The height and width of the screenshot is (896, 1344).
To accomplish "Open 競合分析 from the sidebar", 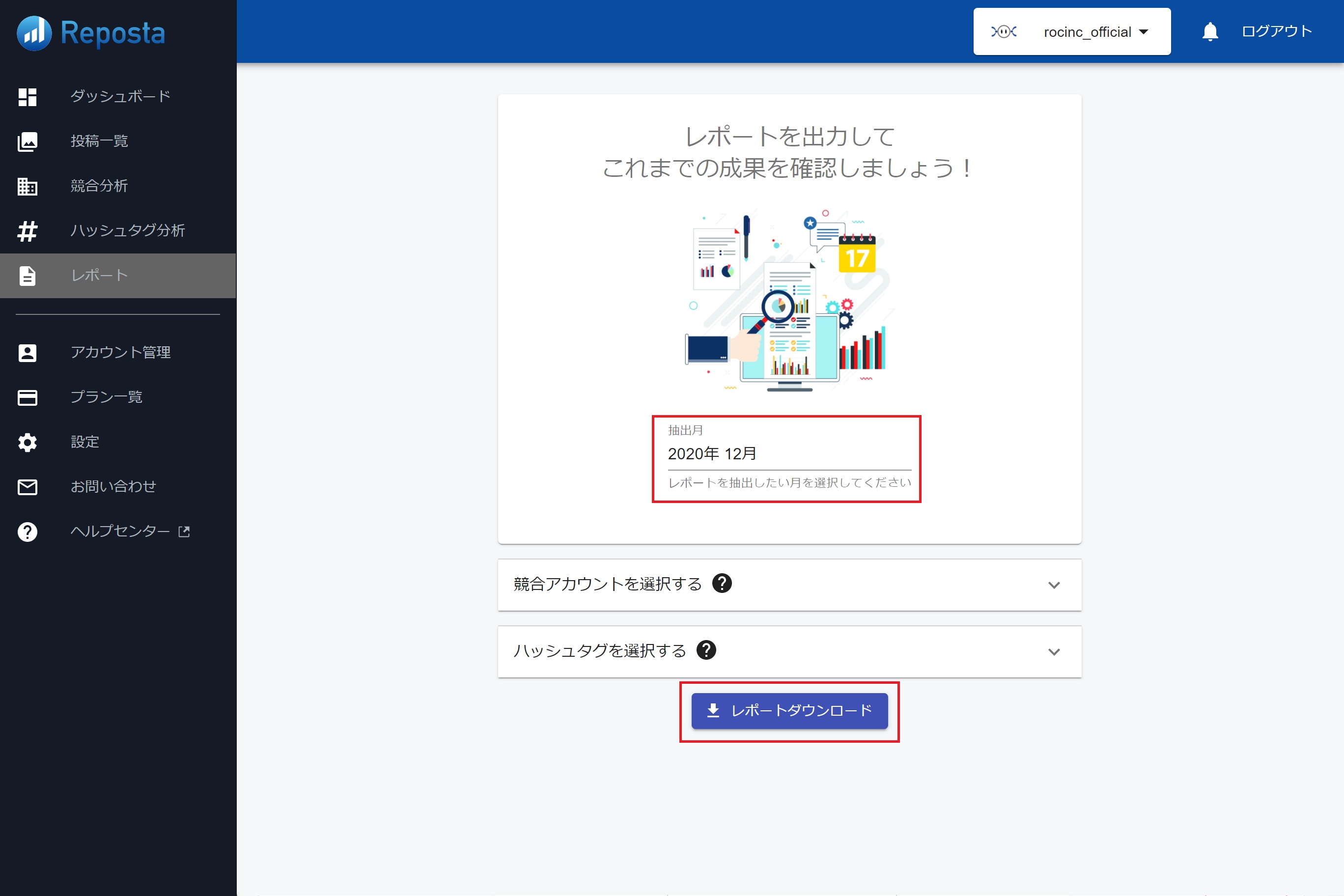I will coord(118,186).
